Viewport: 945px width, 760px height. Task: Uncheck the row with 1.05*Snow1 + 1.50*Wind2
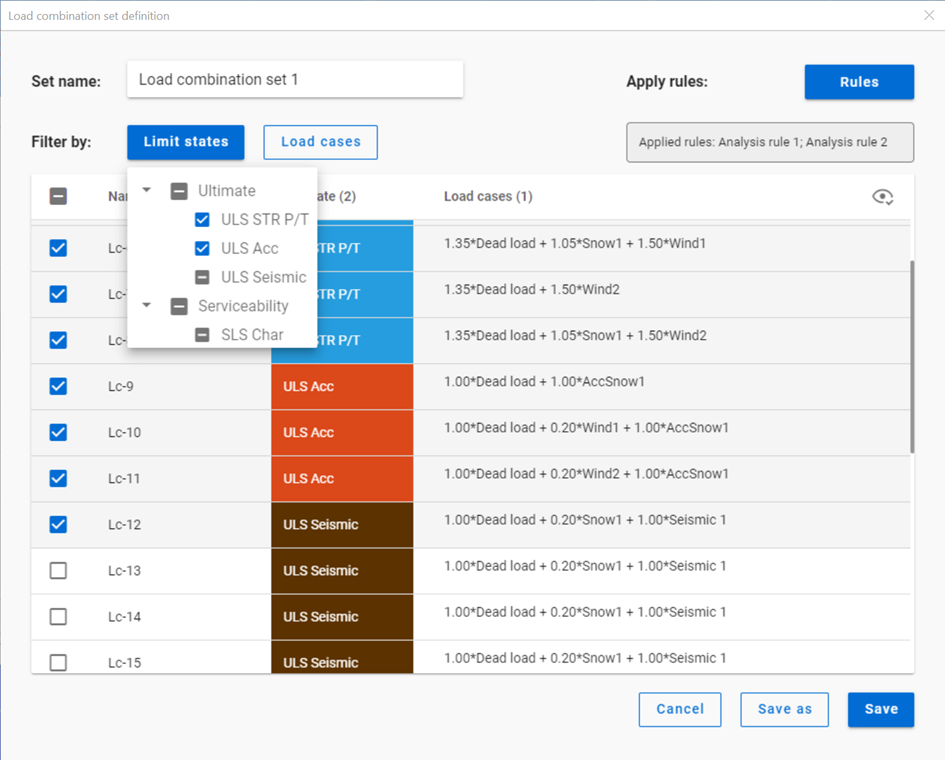click(58, 340)
